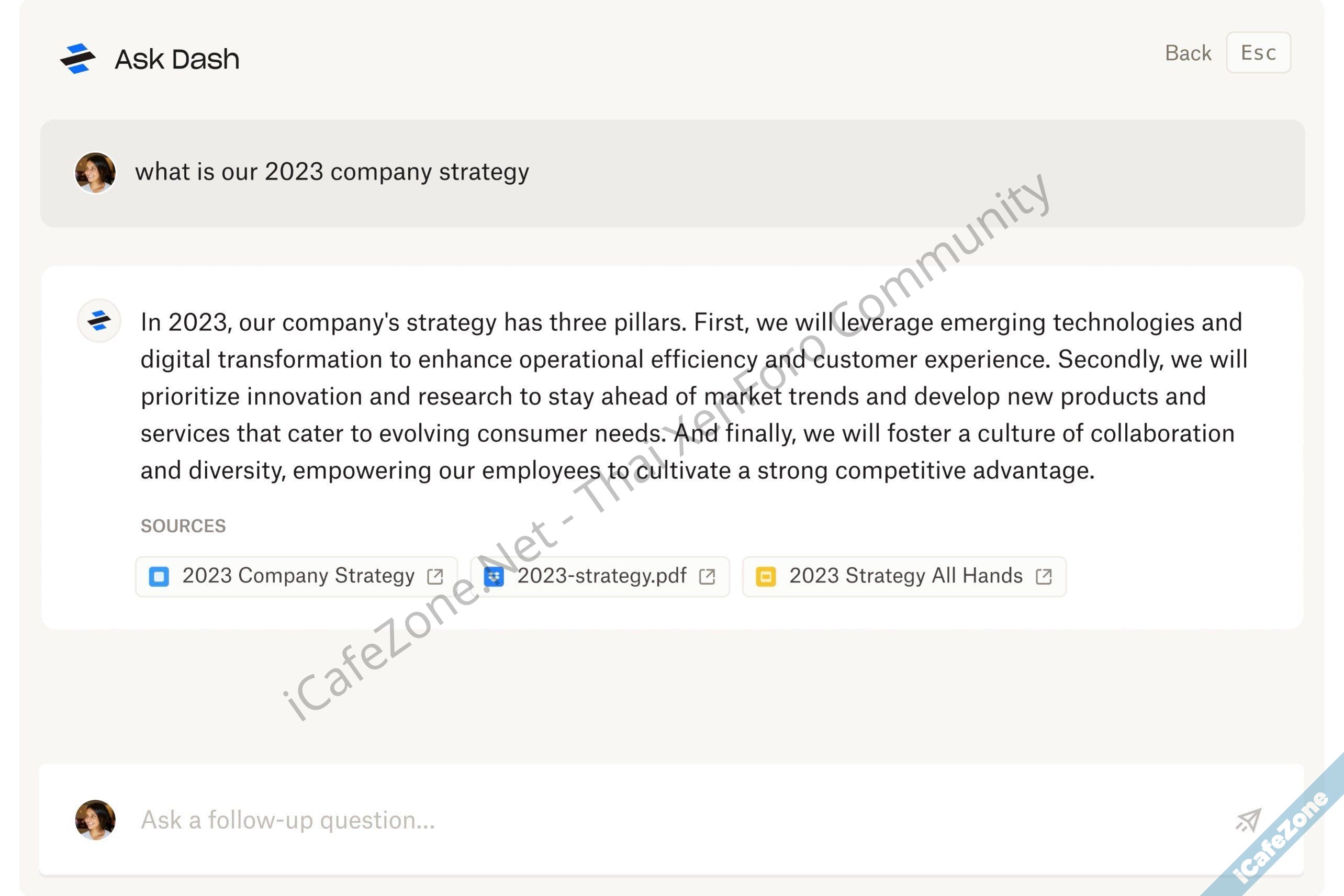1344x896 pixels.
Task: Click external link icon for 2023 Company Strategy
Action: click(435, 577)
